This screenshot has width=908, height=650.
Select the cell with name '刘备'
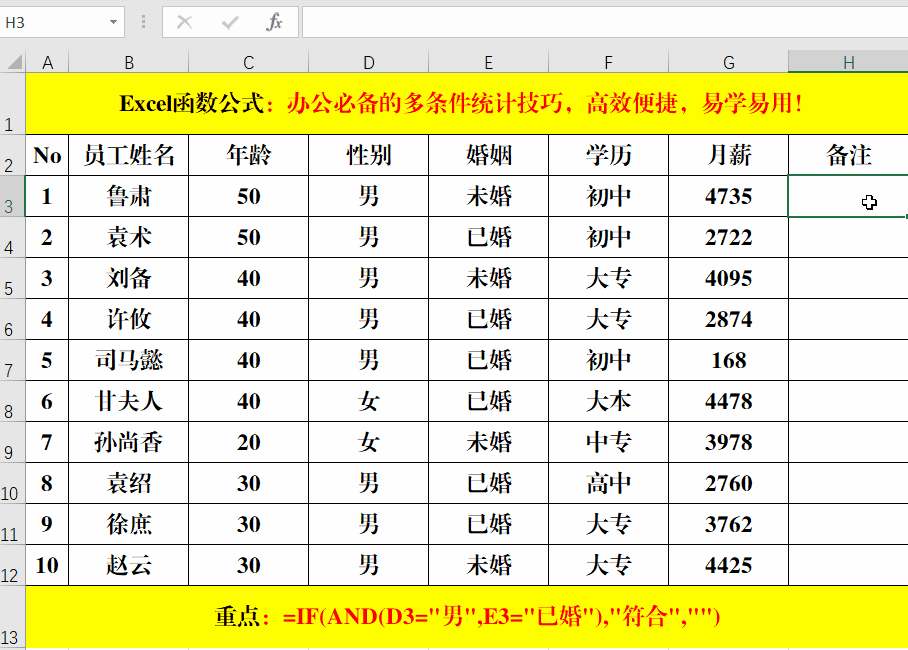pos(129,279)
